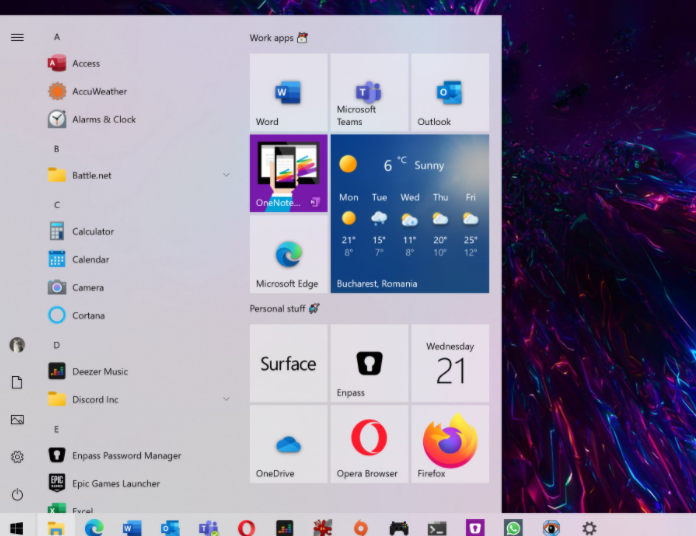The image size is (696, 536).
Task: Open WhatsApp from the taskbar
Action: click(513, 528)
